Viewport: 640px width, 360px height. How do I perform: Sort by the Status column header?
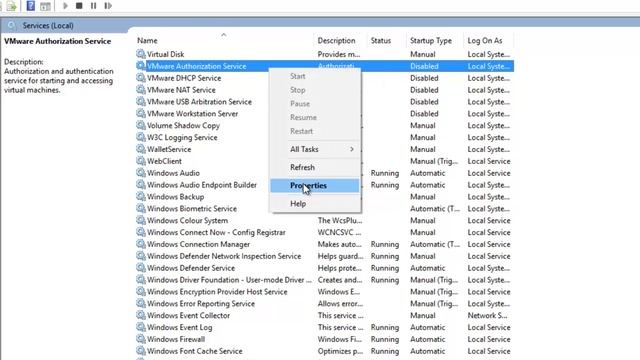pos(381,40)
